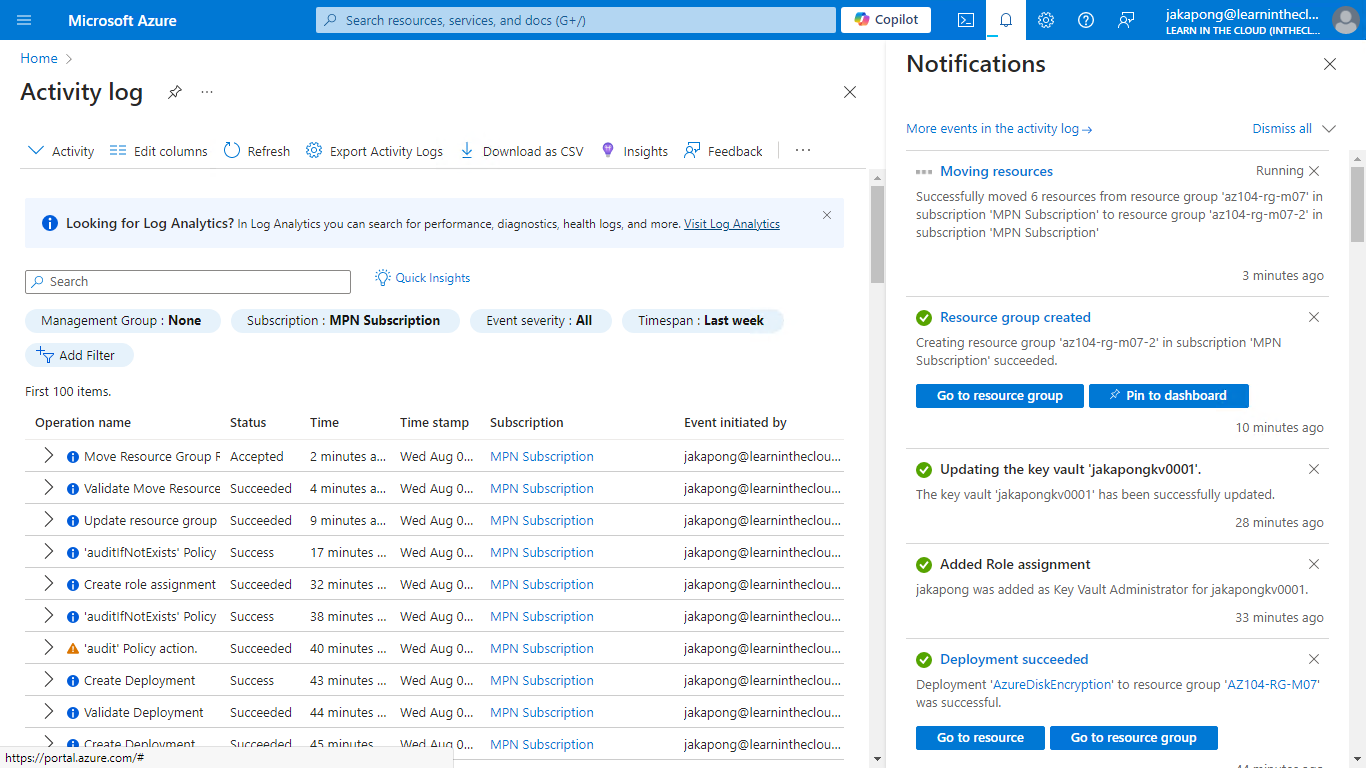Open Insights from toolbar
The width and height of the screenshot is (1366, 768).
tap(634, 151)
